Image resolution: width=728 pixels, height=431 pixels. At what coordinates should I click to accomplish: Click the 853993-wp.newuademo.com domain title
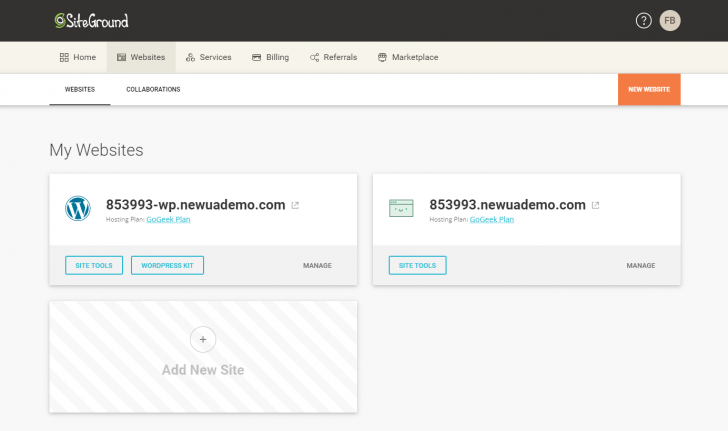195,205
